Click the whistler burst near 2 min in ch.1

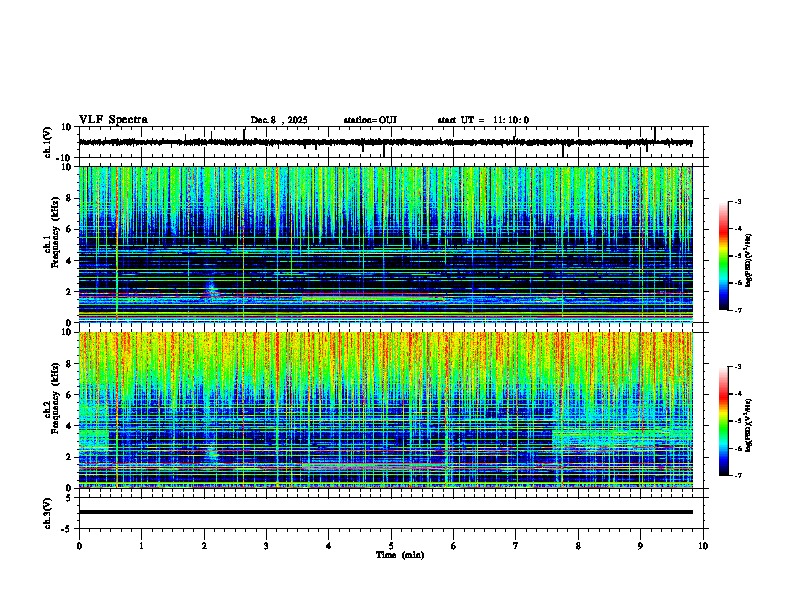coord(211,290)
